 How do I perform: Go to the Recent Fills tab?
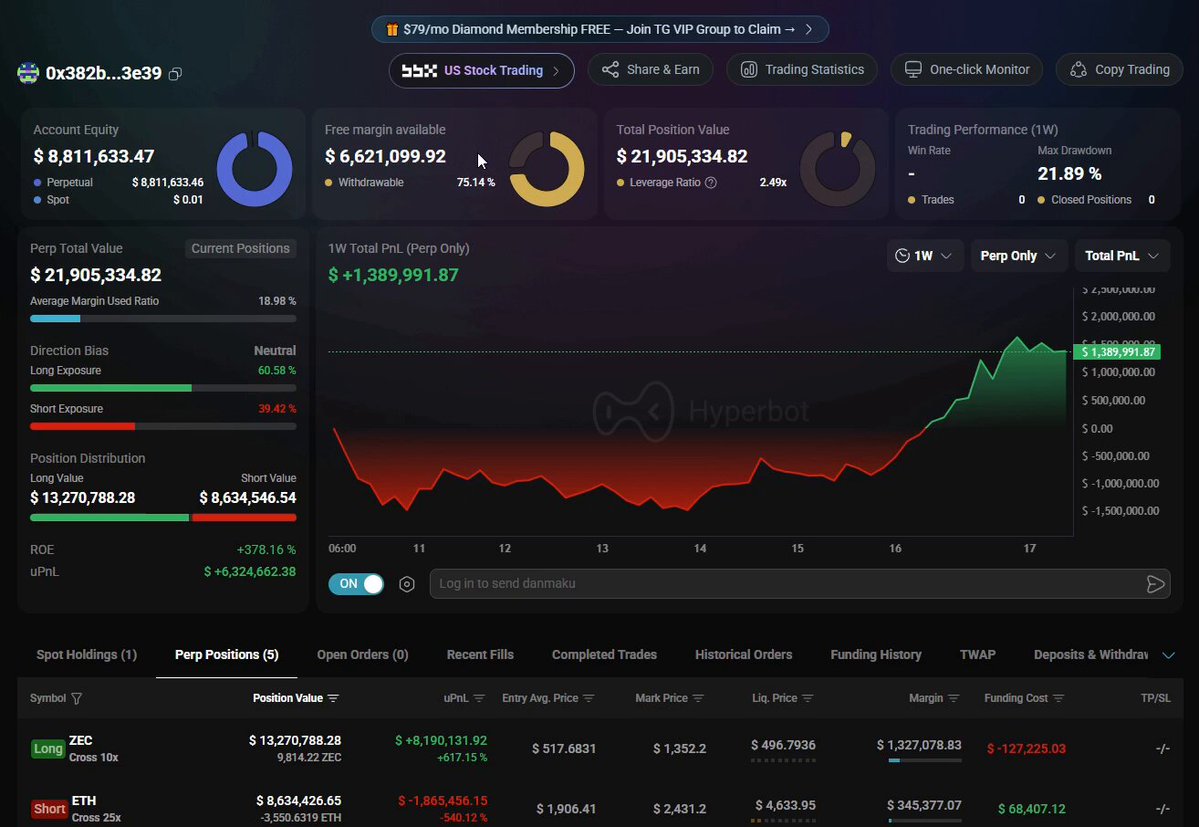tap(480, 655)
